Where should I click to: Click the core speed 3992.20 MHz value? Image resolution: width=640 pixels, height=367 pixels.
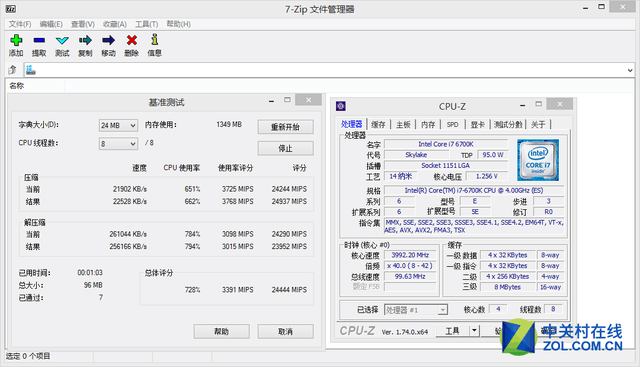click(x=410, y=255)
